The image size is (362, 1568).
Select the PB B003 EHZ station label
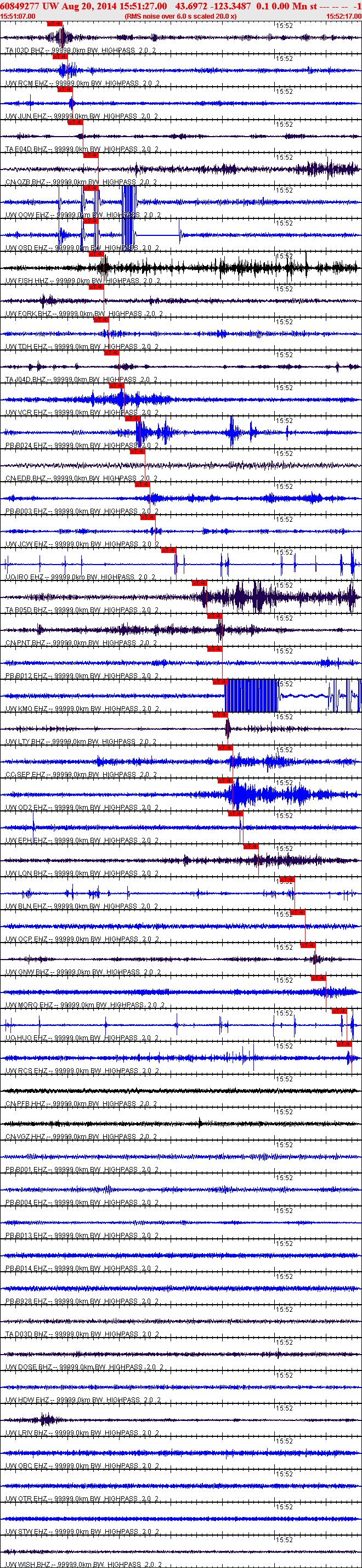point(82,511)
